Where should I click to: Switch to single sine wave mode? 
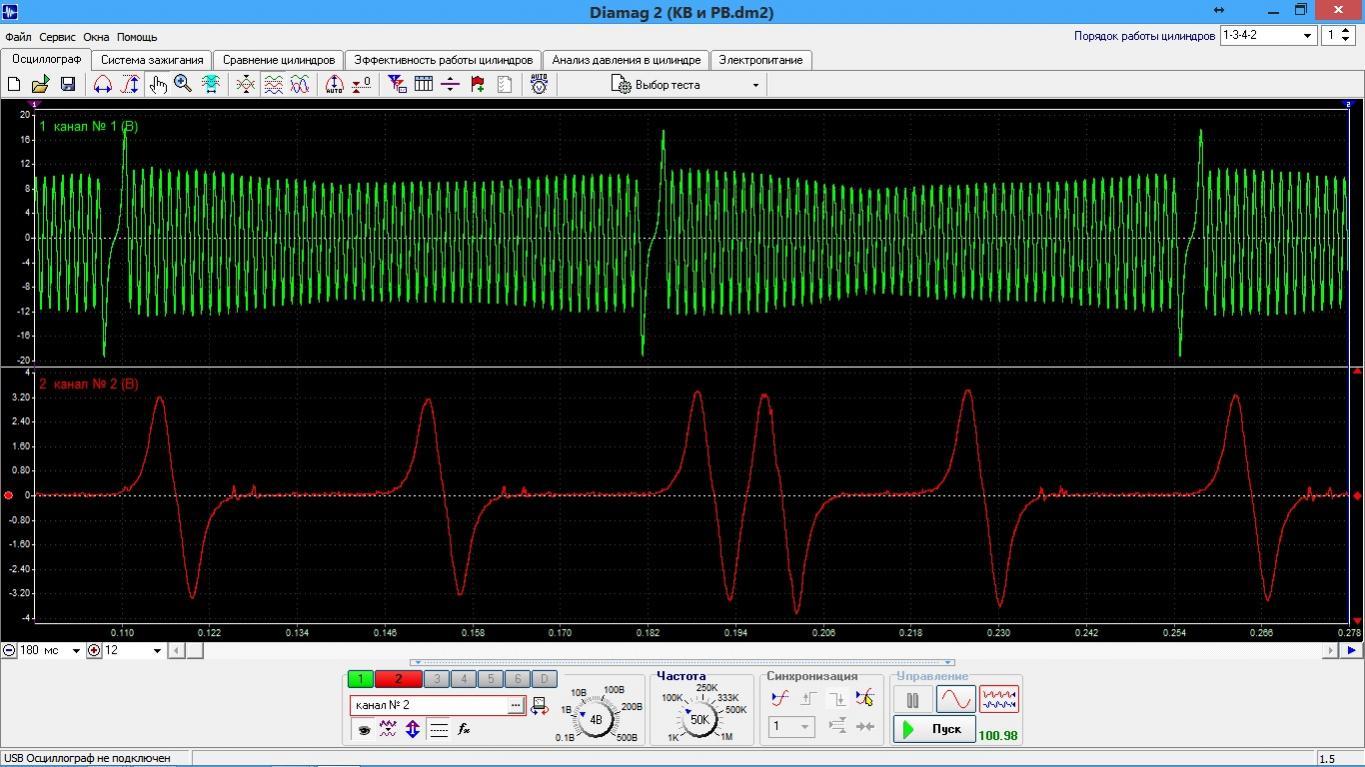(x=955, y=699)
